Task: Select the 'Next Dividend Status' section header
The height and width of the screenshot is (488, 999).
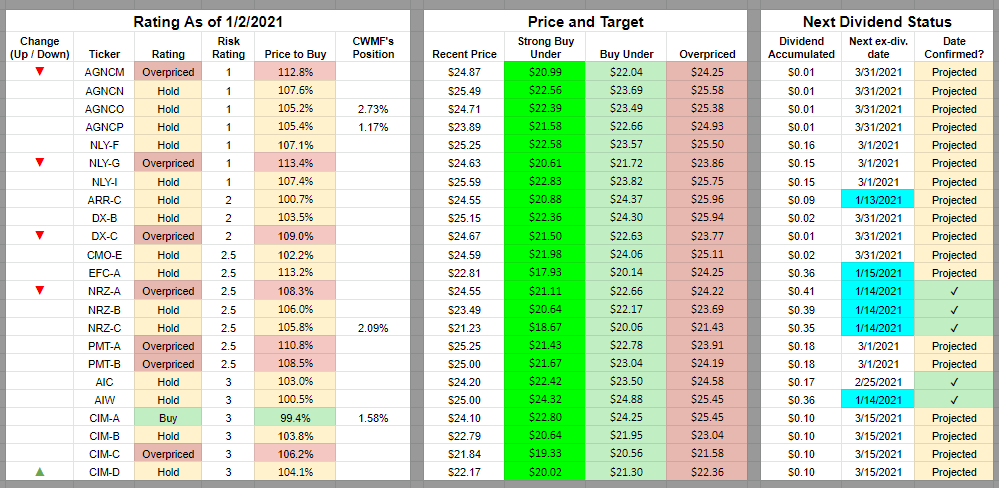Action: tap(877, 22)
